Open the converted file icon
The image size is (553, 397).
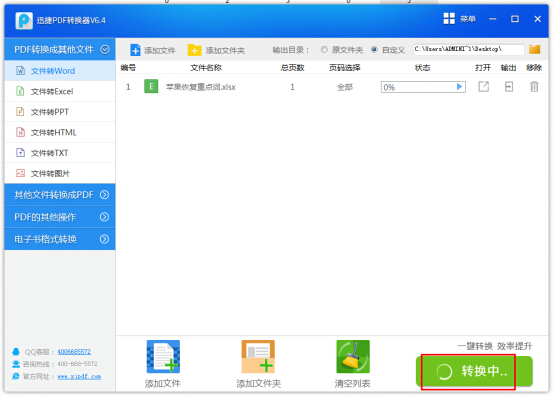484,86
